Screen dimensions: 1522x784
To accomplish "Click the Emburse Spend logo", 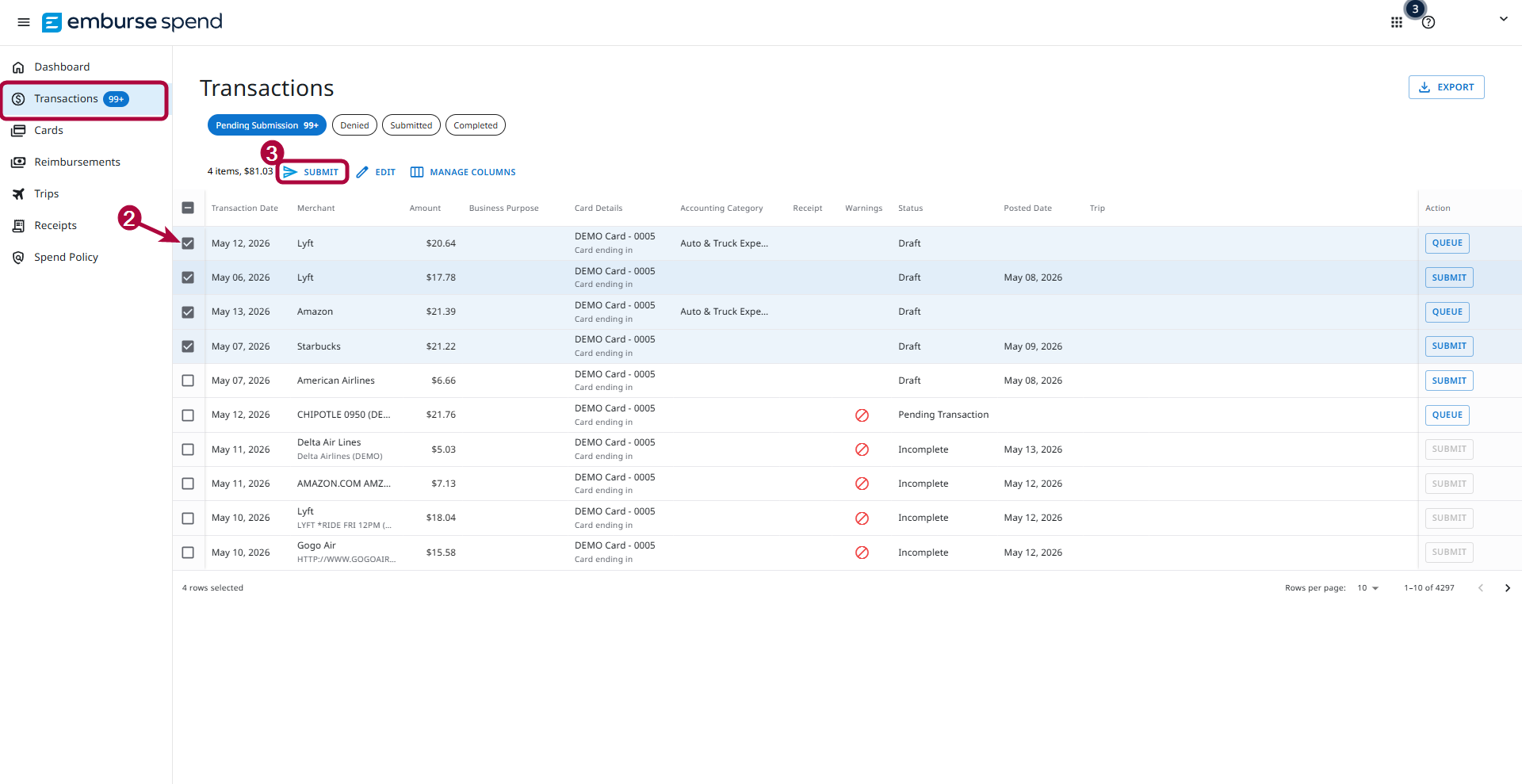I will tap(132, 21).
